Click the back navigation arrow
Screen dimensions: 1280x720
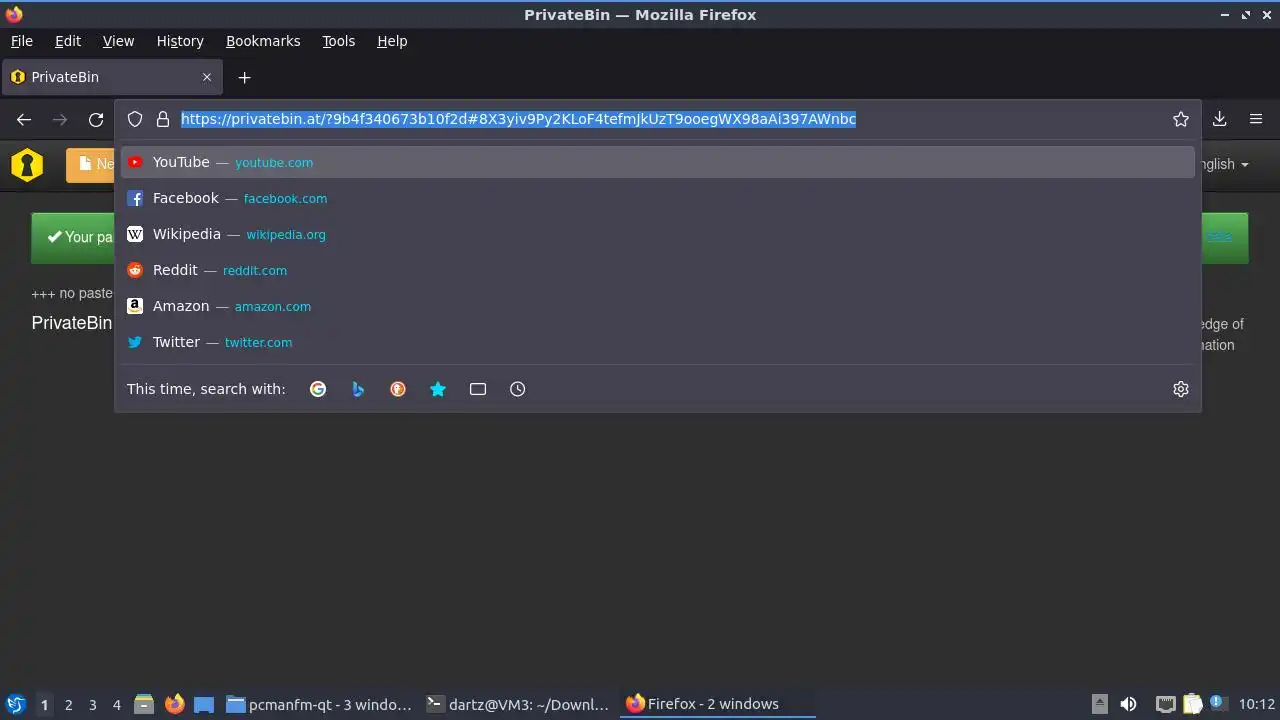coord(24,119)
